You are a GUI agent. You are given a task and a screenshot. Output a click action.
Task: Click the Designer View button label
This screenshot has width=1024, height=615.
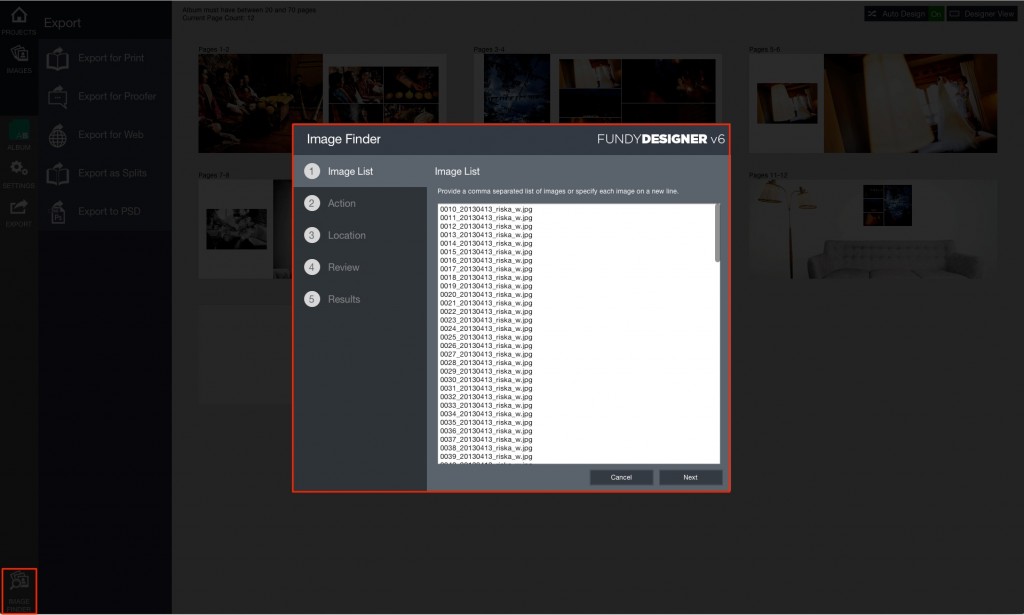989,14
